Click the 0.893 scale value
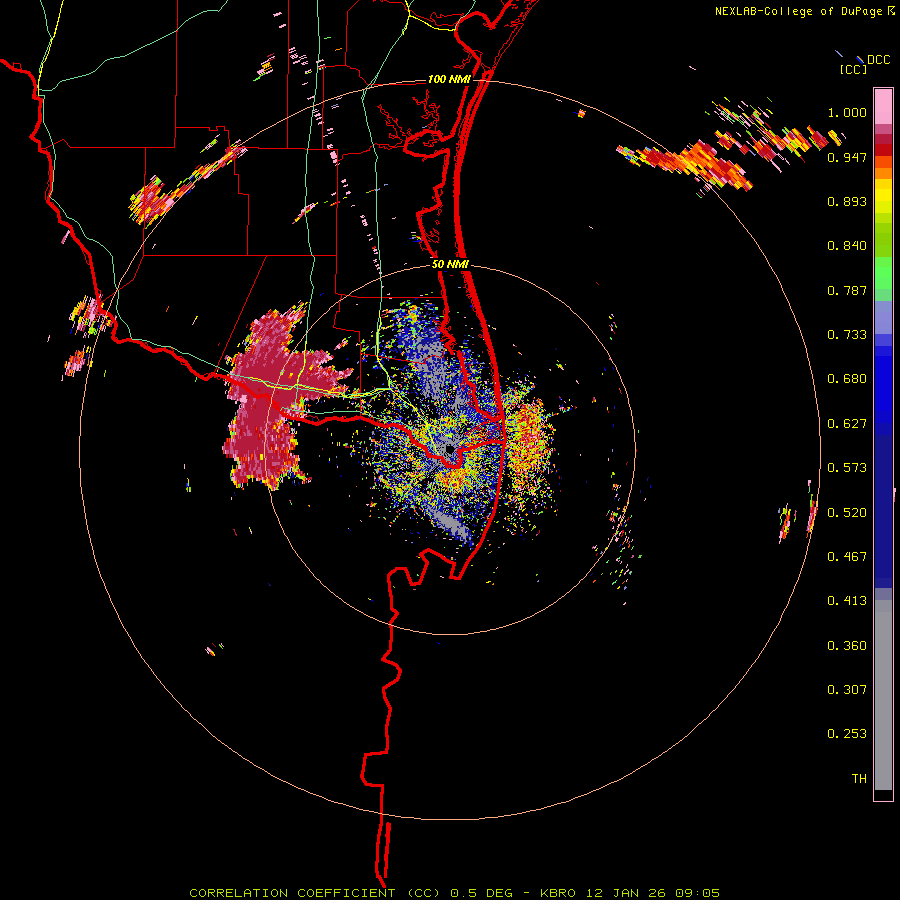 pos(847,201)
